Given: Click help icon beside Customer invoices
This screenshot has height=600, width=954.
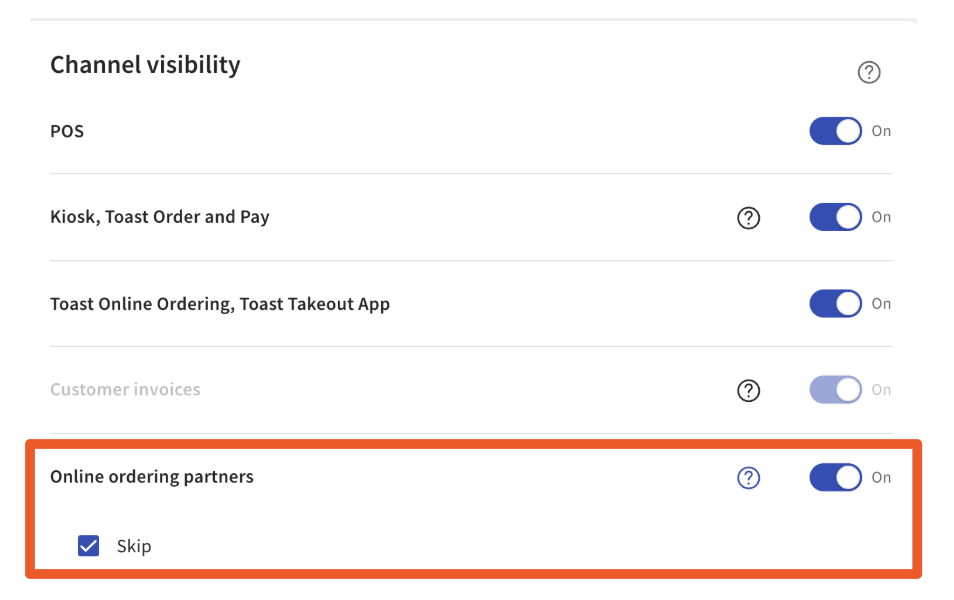Looking at the screenshot, I should pos(748,390).
